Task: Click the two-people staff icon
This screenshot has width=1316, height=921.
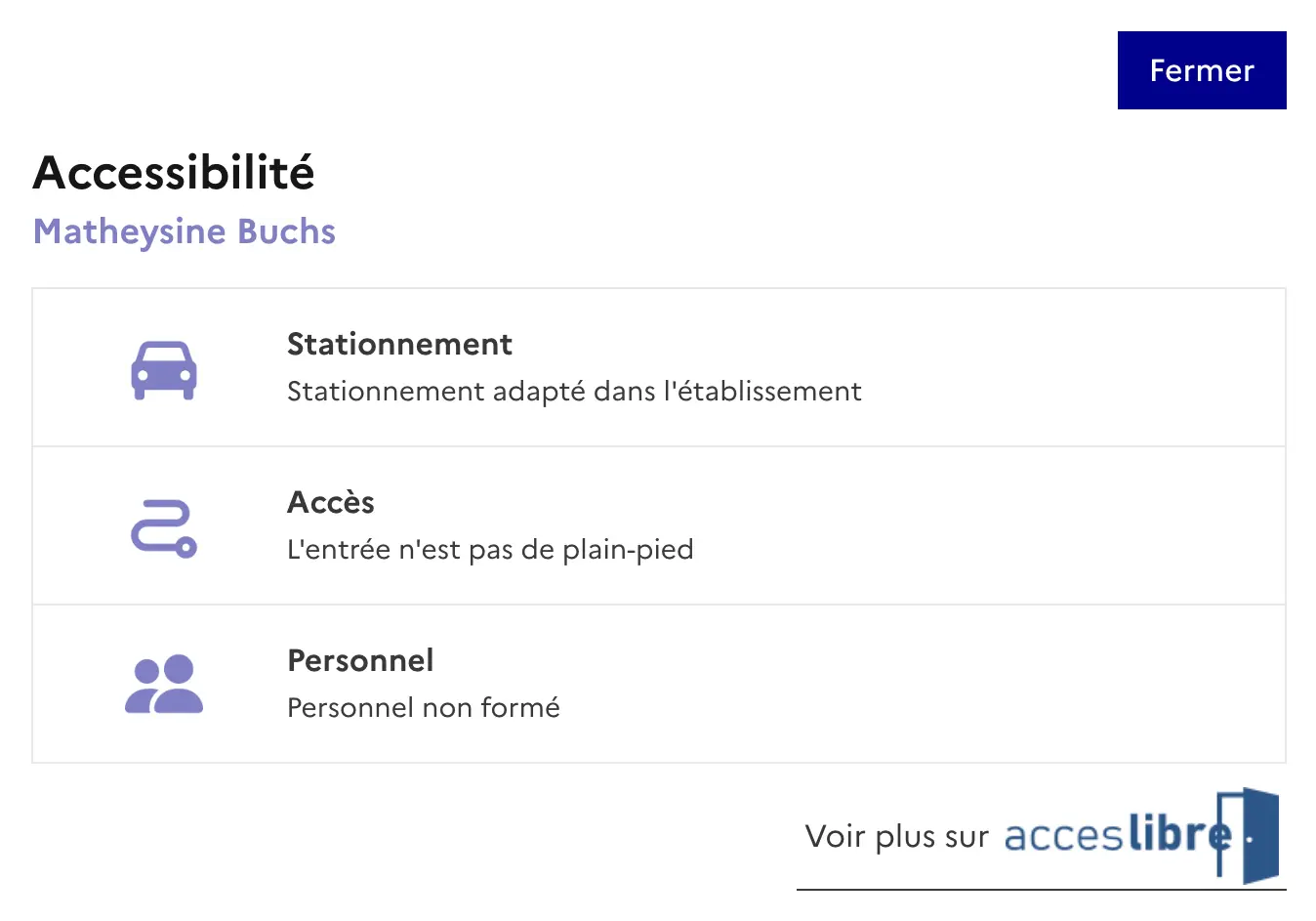Action: click(164, 684)
